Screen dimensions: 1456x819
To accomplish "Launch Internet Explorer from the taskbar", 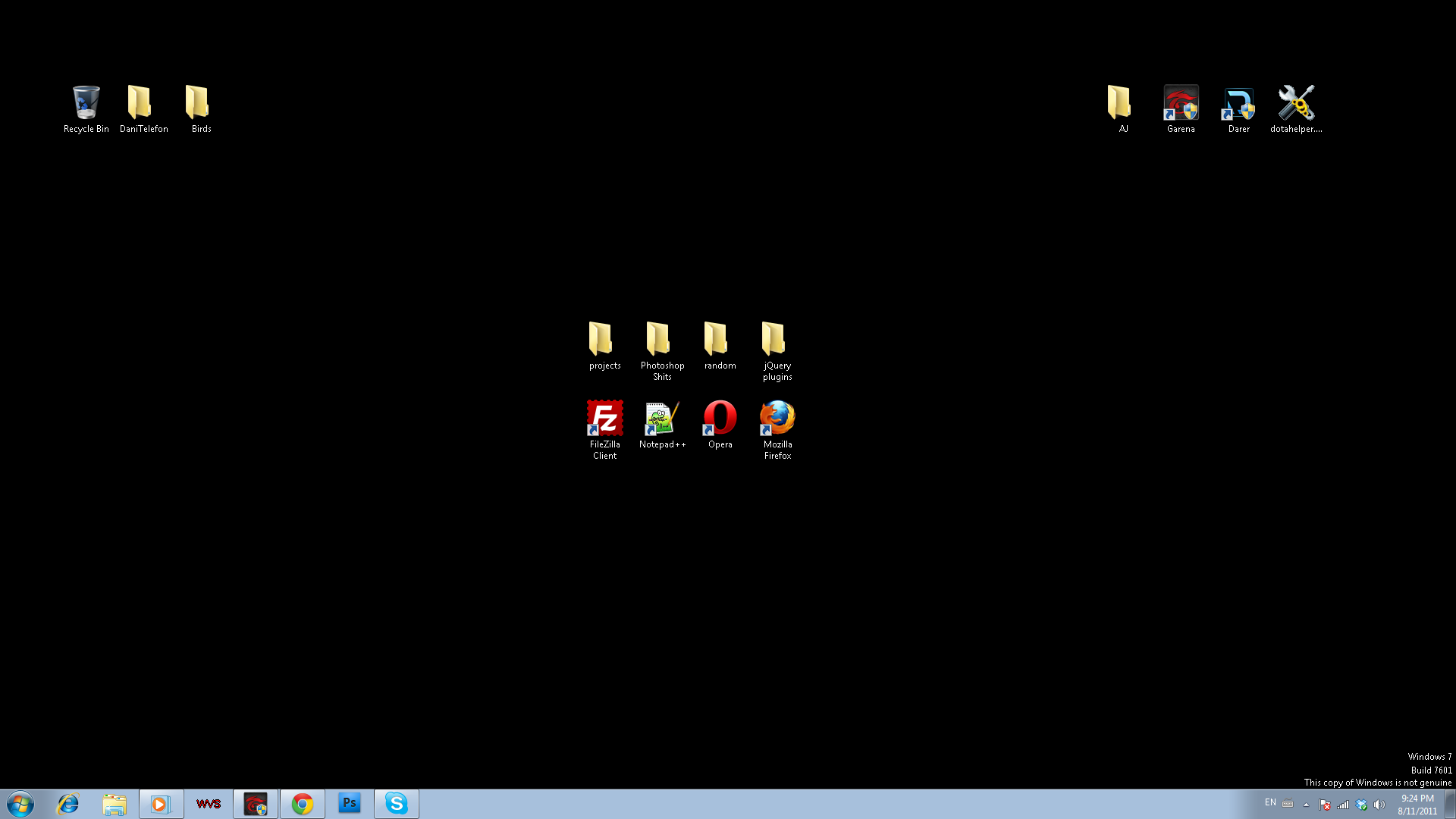I will click(x=68, y=804).
